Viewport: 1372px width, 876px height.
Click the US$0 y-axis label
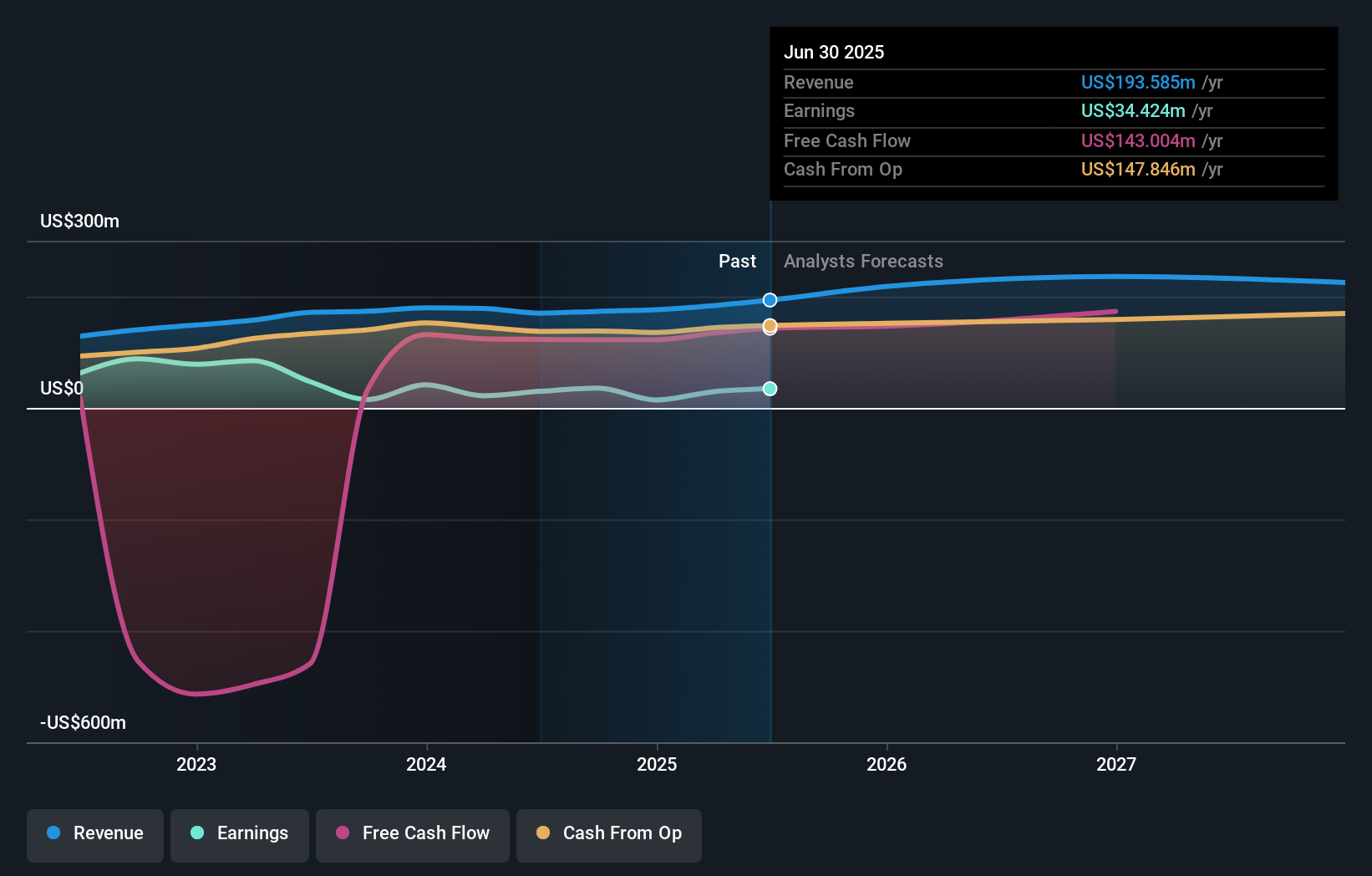(62, 389)
